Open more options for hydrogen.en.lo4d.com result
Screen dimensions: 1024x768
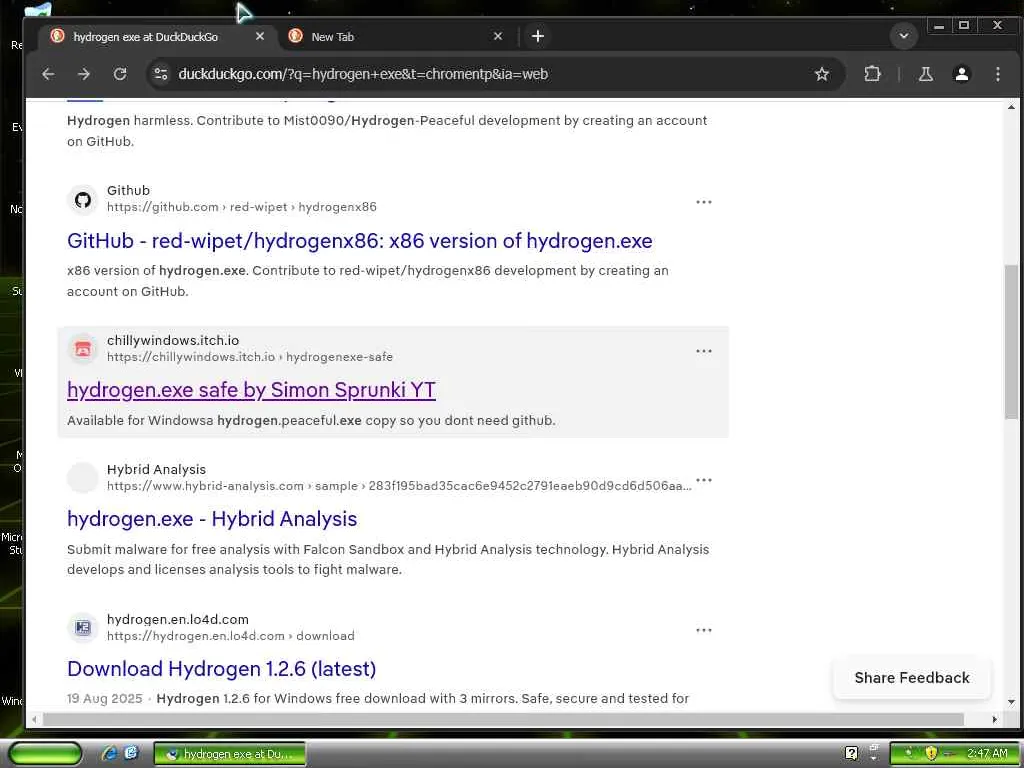[x=703, y=630]
